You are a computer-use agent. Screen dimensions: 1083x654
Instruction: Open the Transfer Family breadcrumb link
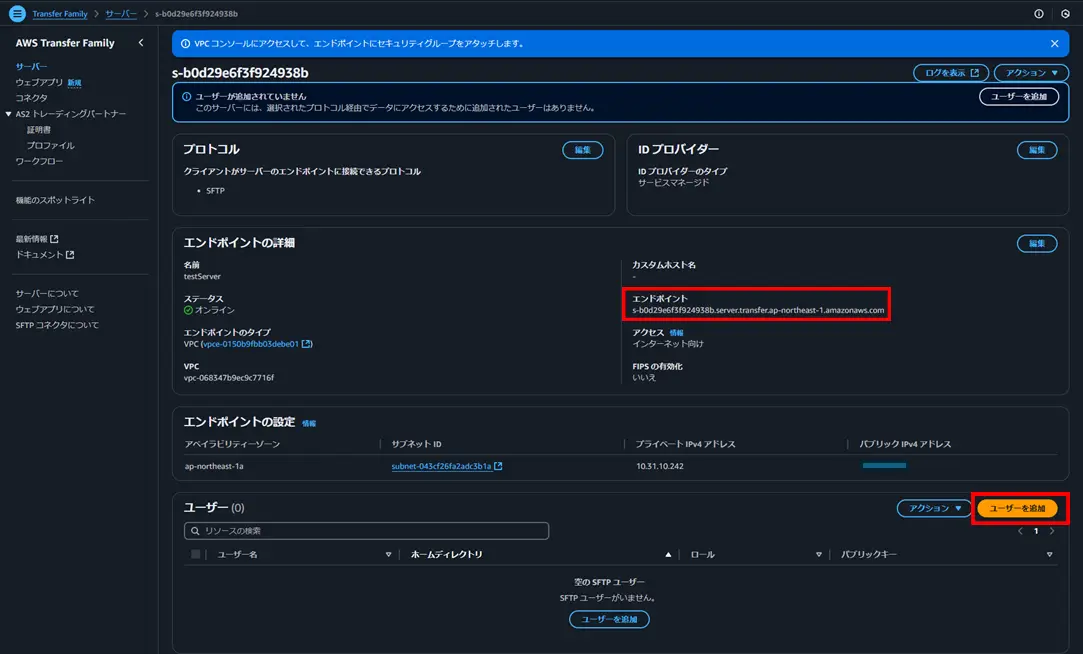[59, 14]
